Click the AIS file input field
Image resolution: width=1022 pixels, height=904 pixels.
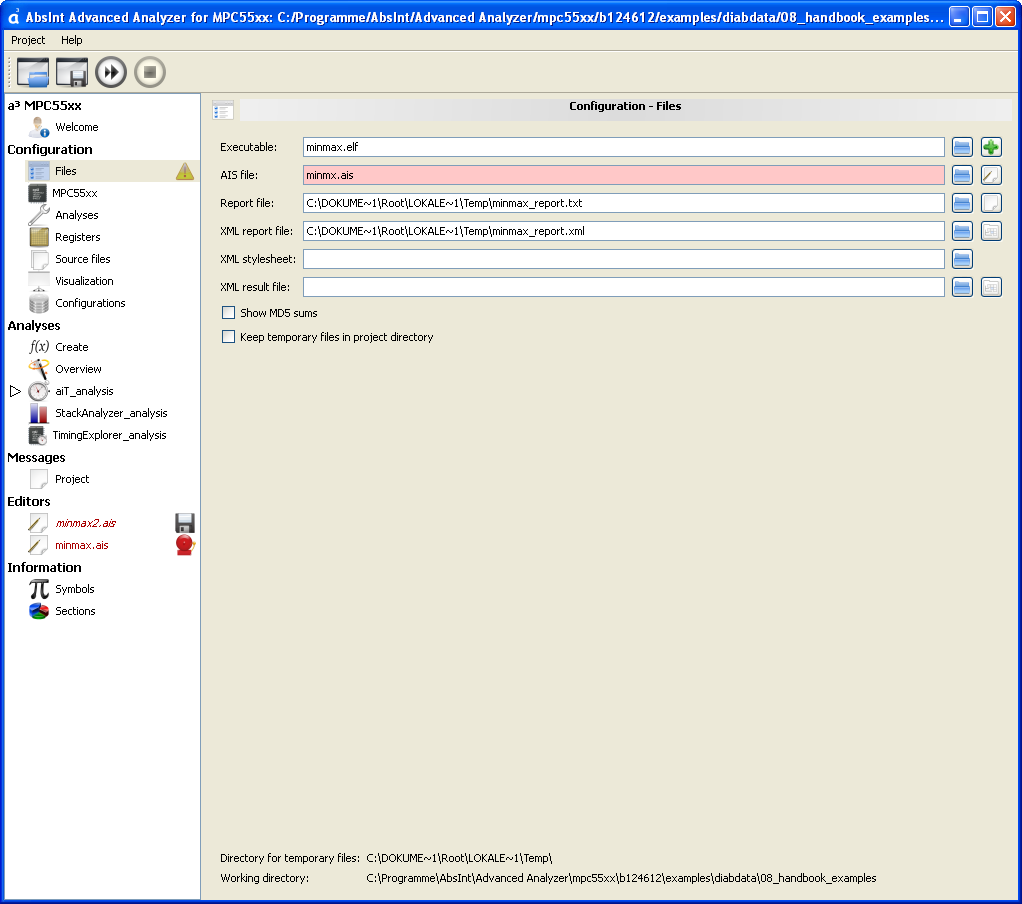click(624, 175)
